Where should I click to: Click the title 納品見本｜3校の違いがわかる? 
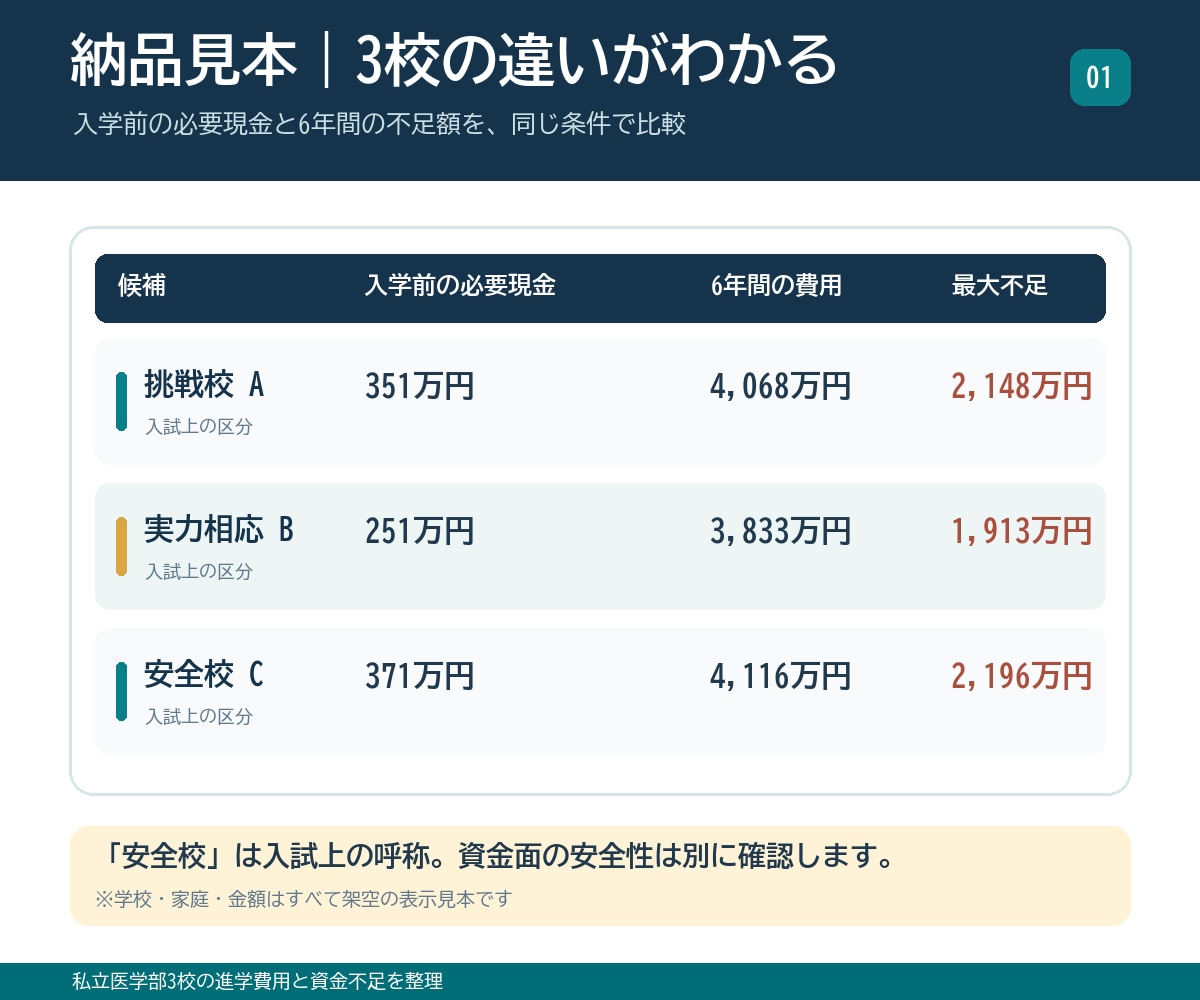point(453,60)
